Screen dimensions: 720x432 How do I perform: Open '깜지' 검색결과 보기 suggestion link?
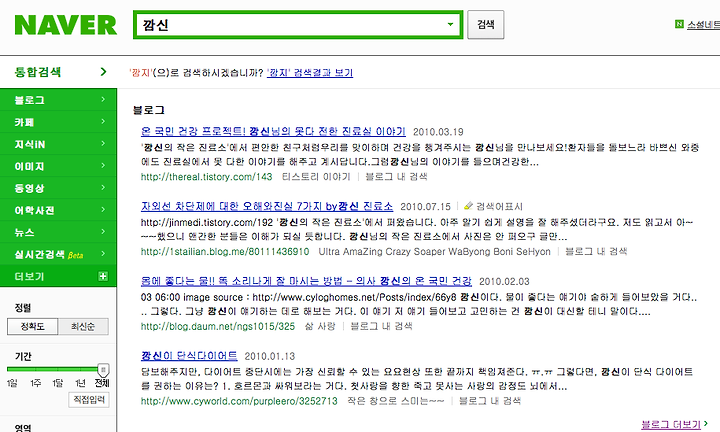click(x=310, y=73)
